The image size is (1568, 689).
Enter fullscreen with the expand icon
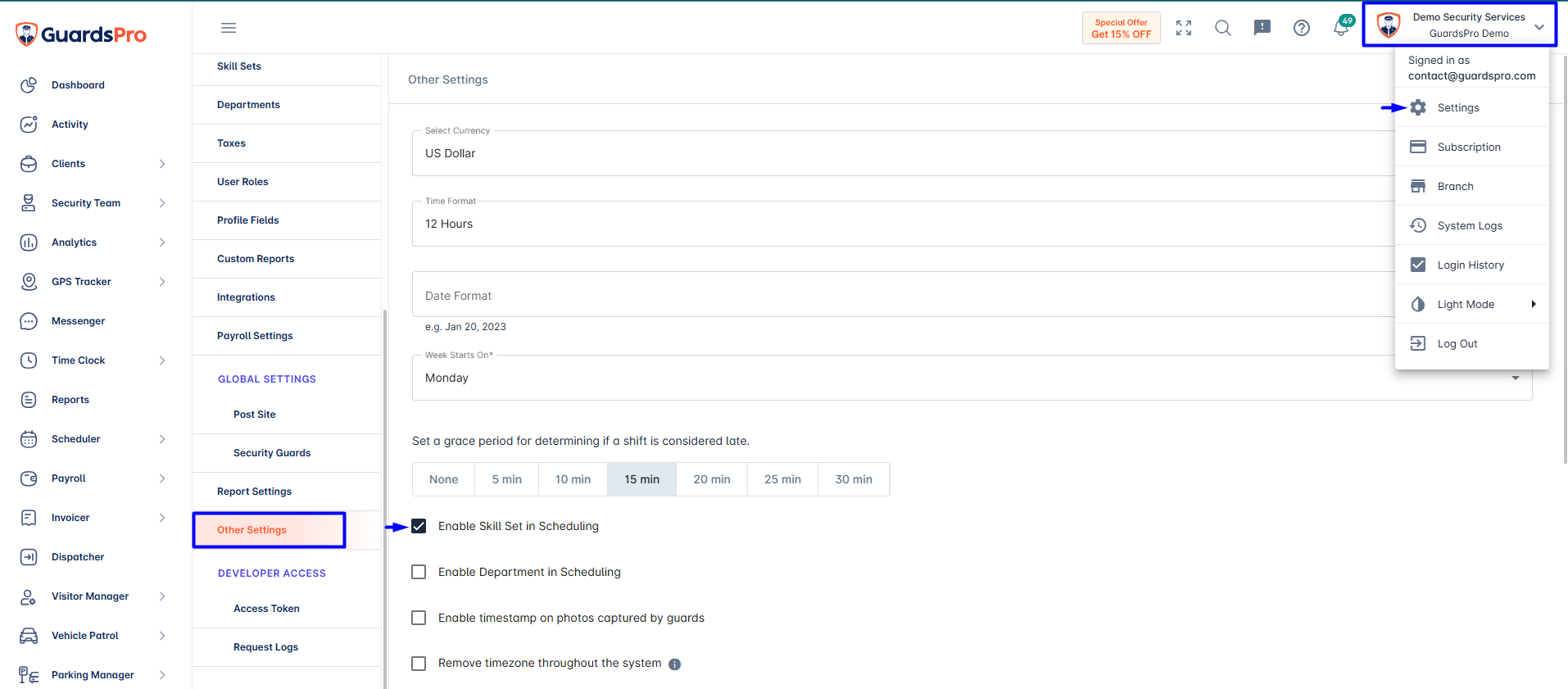[x=1184, y=28]
